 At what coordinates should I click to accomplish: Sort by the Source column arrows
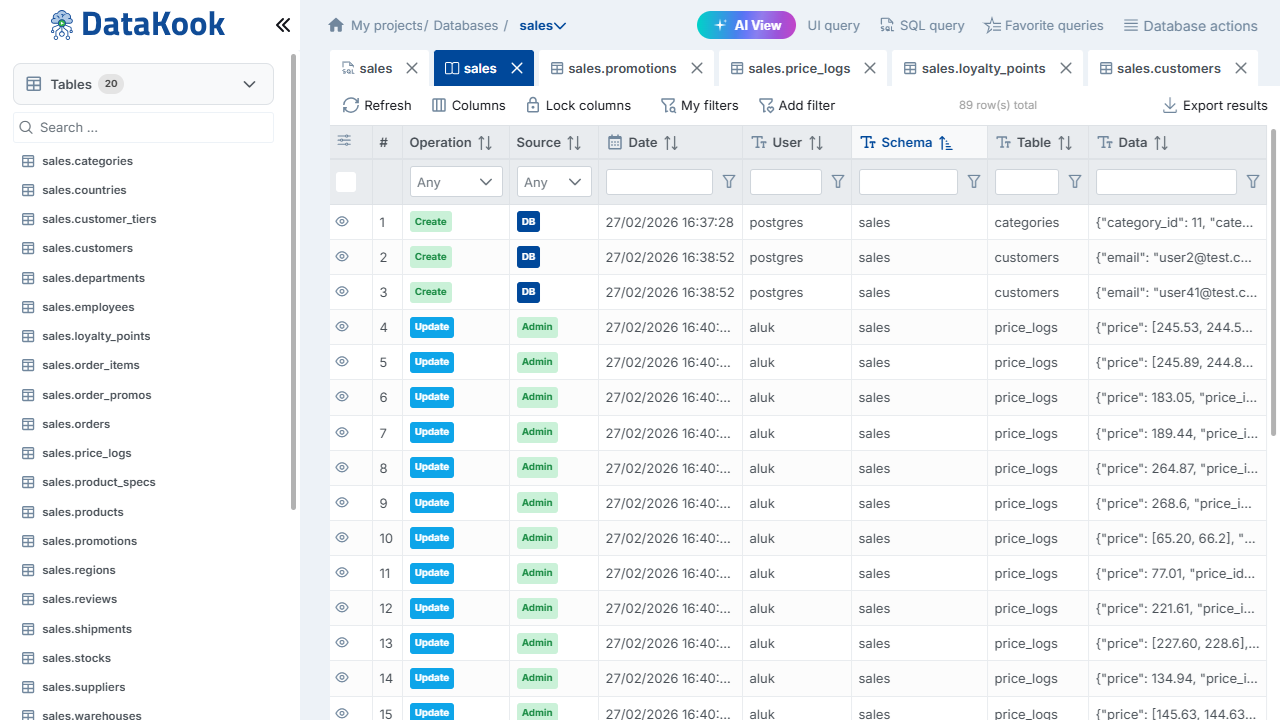click(x=574, y=143)
